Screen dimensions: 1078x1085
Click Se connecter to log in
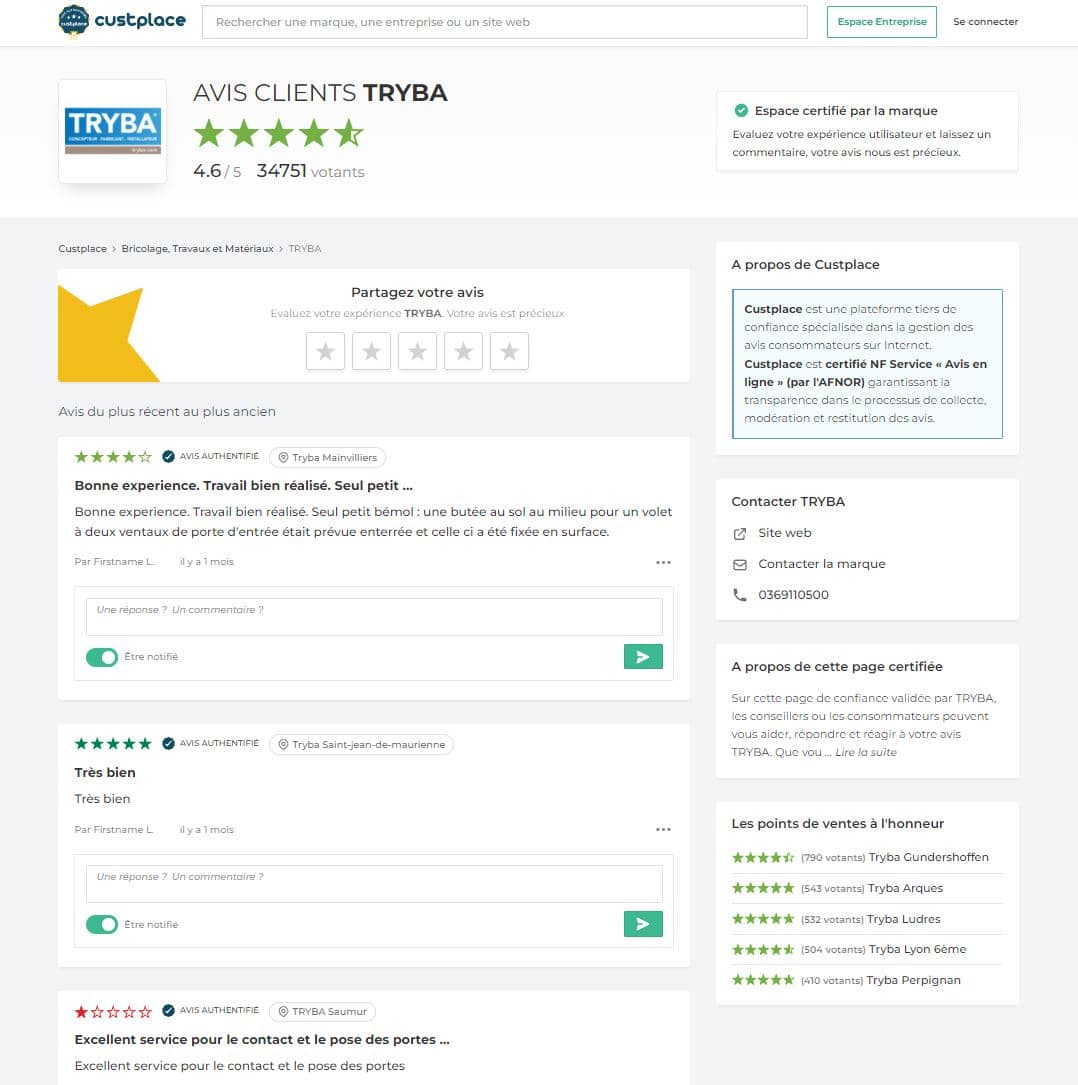pyautogui.click(x=985, y=22)
